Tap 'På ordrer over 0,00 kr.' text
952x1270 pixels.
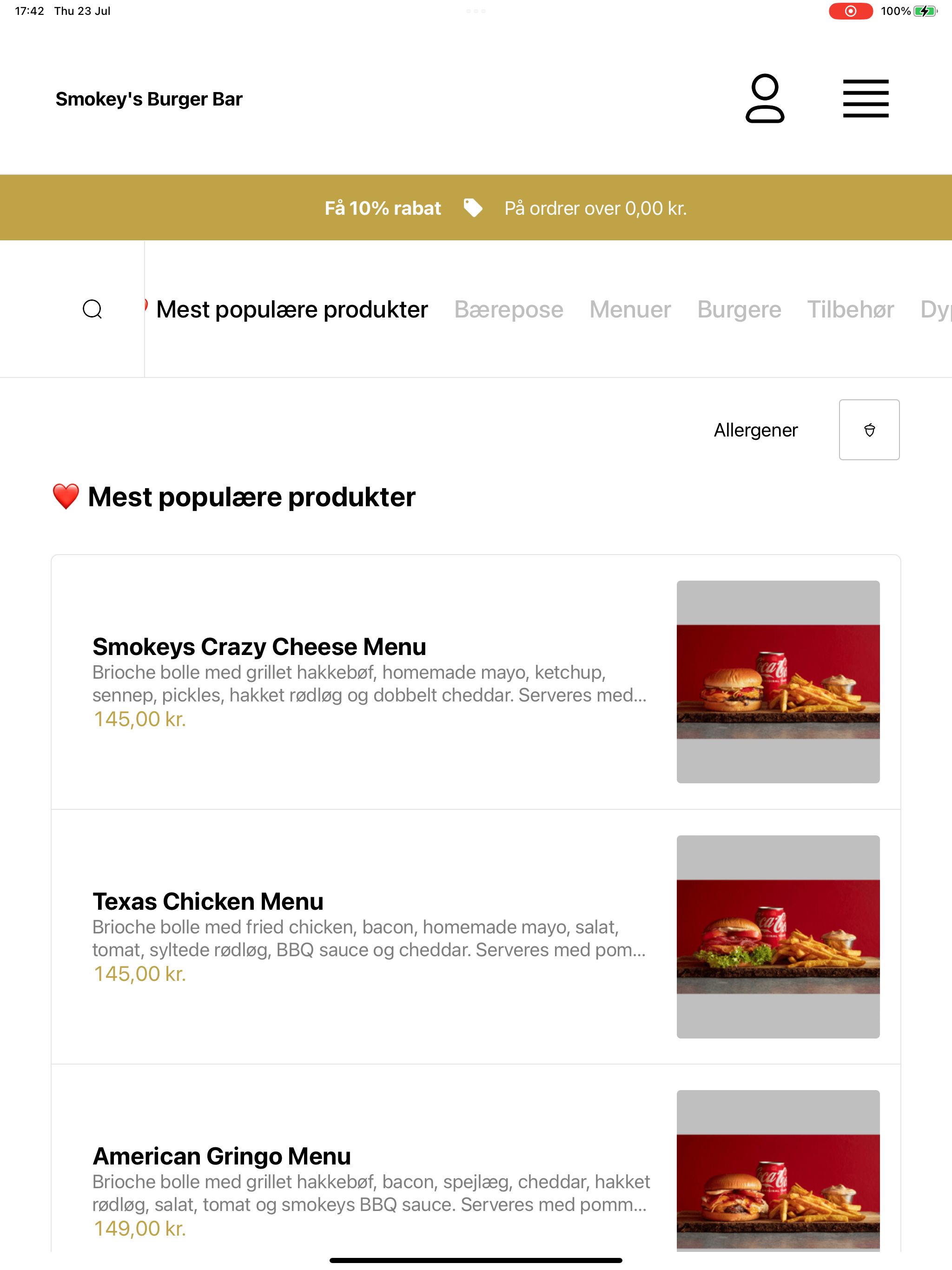595,208
